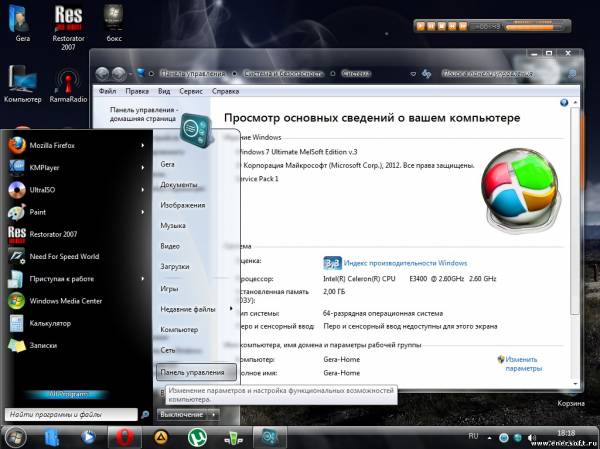Viewport: 600px width, 449px height.
Task: Switch to Control Panel taskbar window
Action: tap(269, 437)
